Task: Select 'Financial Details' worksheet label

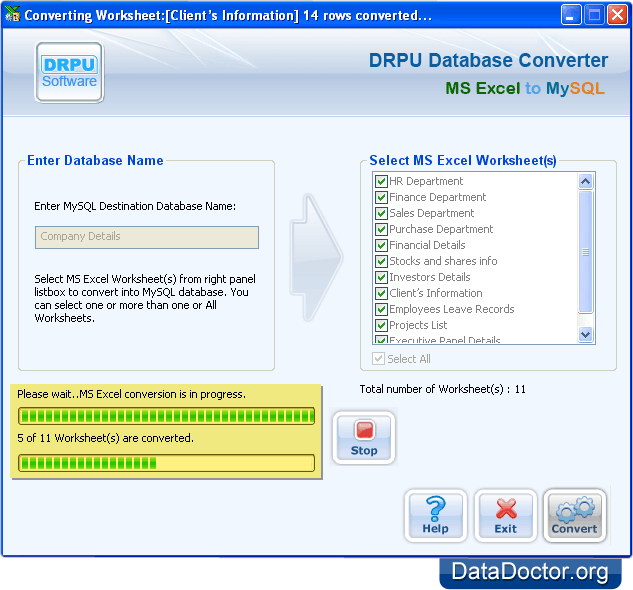Action: click(427, 246)
